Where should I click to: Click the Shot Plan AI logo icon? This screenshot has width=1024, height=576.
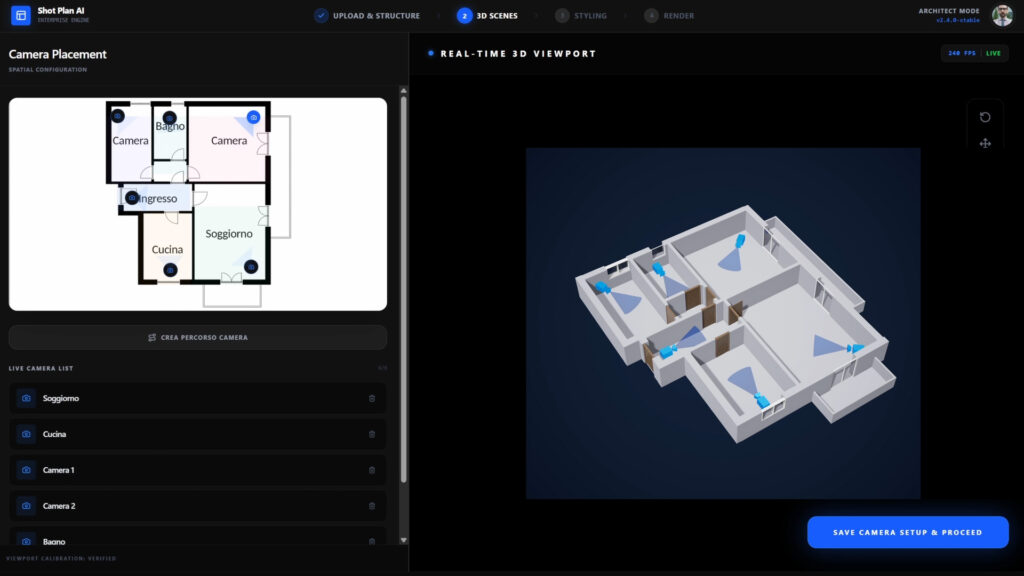(x=20, y=15)
